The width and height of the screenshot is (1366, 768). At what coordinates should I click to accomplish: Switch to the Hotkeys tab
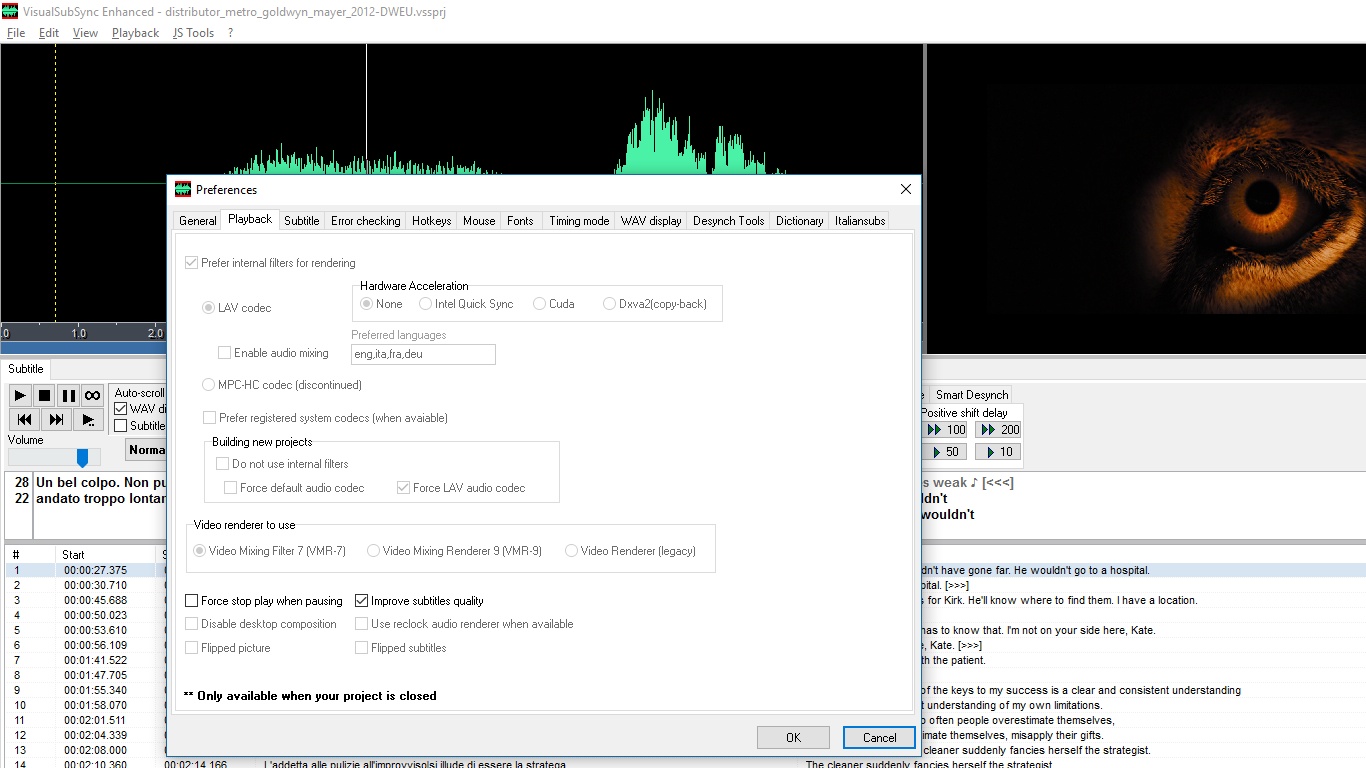tap(432, 221)
